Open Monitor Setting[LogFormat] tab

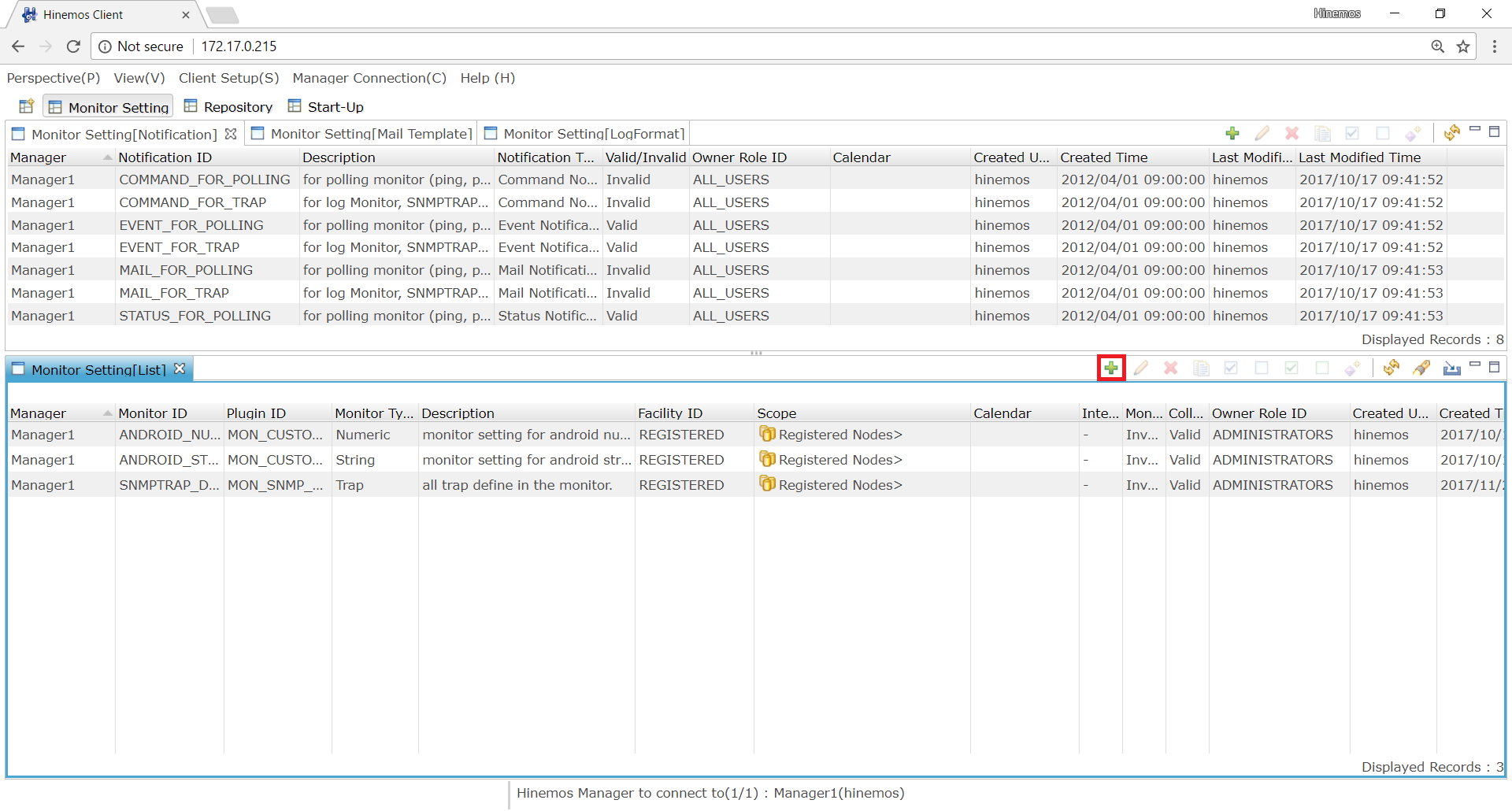pyautogui.click(x=584, y=134)
